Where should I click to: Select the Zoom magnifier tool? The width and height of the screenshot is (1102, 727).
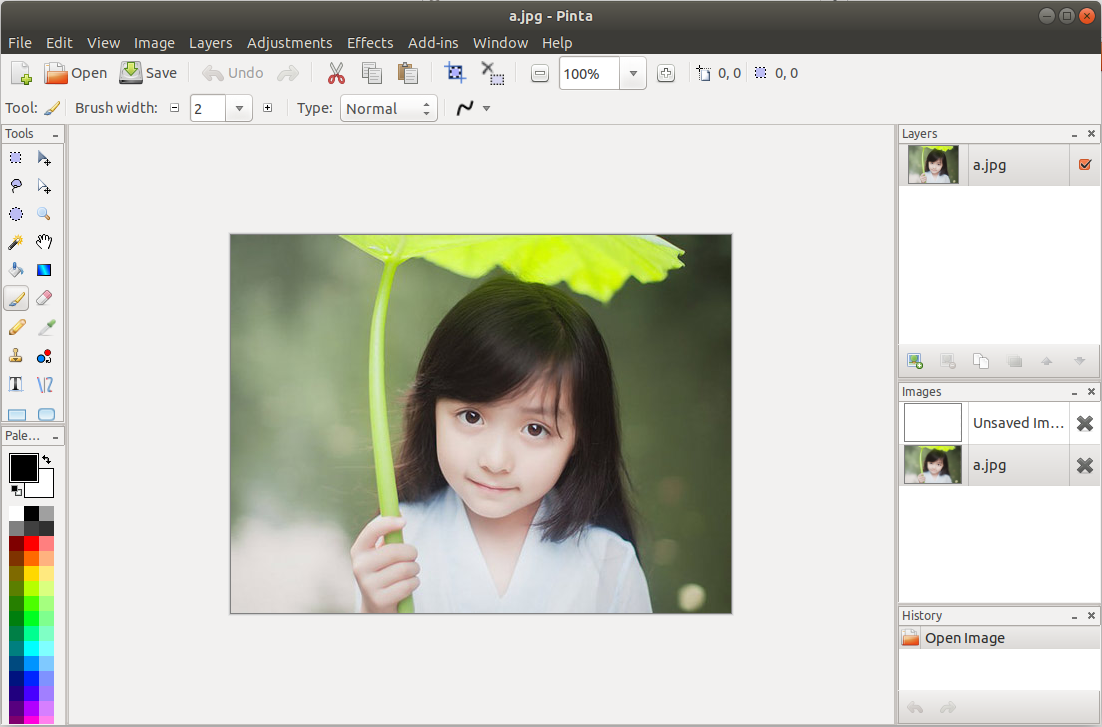coord(44,214)
